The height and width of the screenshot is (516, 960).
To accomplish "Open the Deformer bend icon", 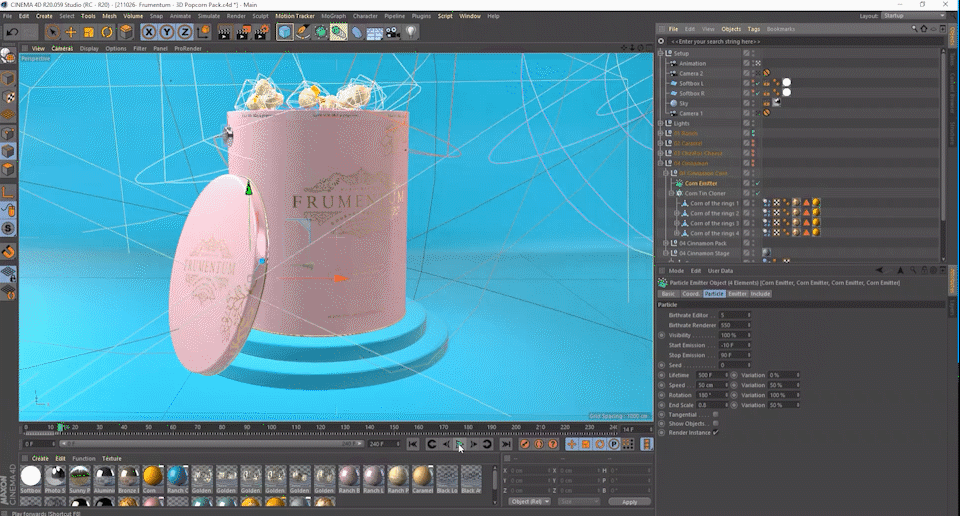I will click(x=357, y=32).
